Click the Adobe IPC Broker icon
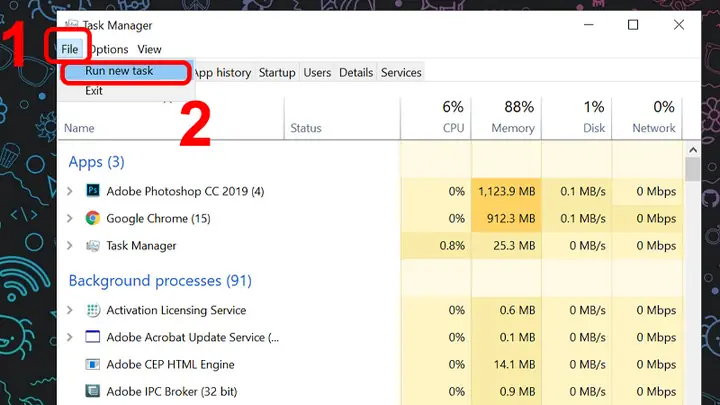The height and width of the screenshot is (405, 720). (x=93, y=391)
